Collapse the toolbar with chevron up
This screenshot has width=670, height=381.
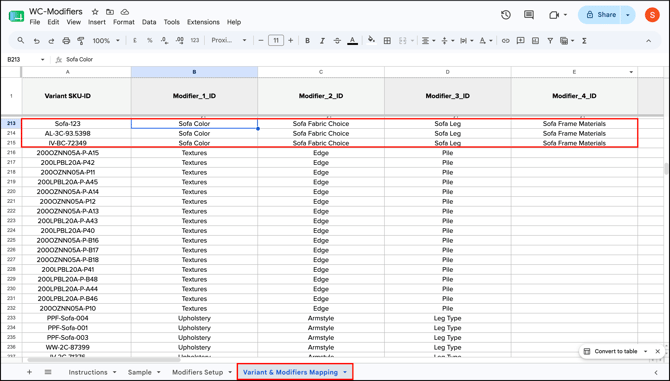pos(649,41)
